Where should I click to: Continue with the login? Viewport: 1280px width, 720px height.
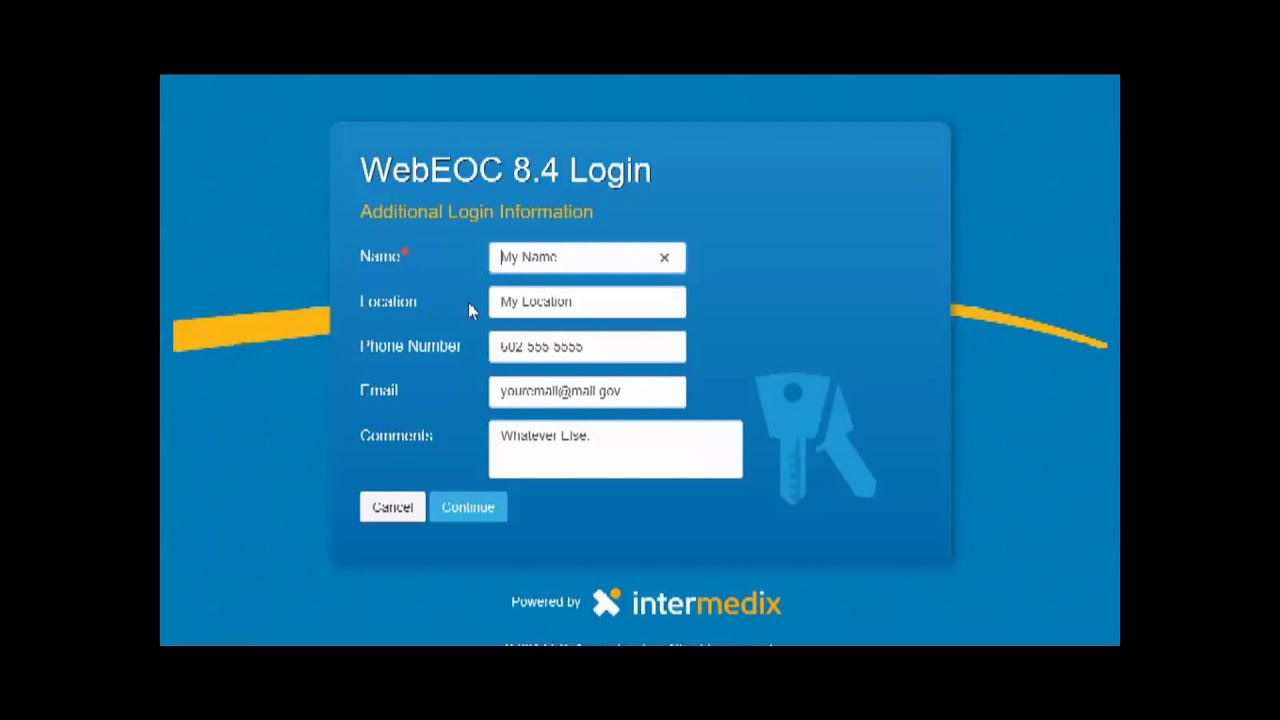tap(468, 507)
